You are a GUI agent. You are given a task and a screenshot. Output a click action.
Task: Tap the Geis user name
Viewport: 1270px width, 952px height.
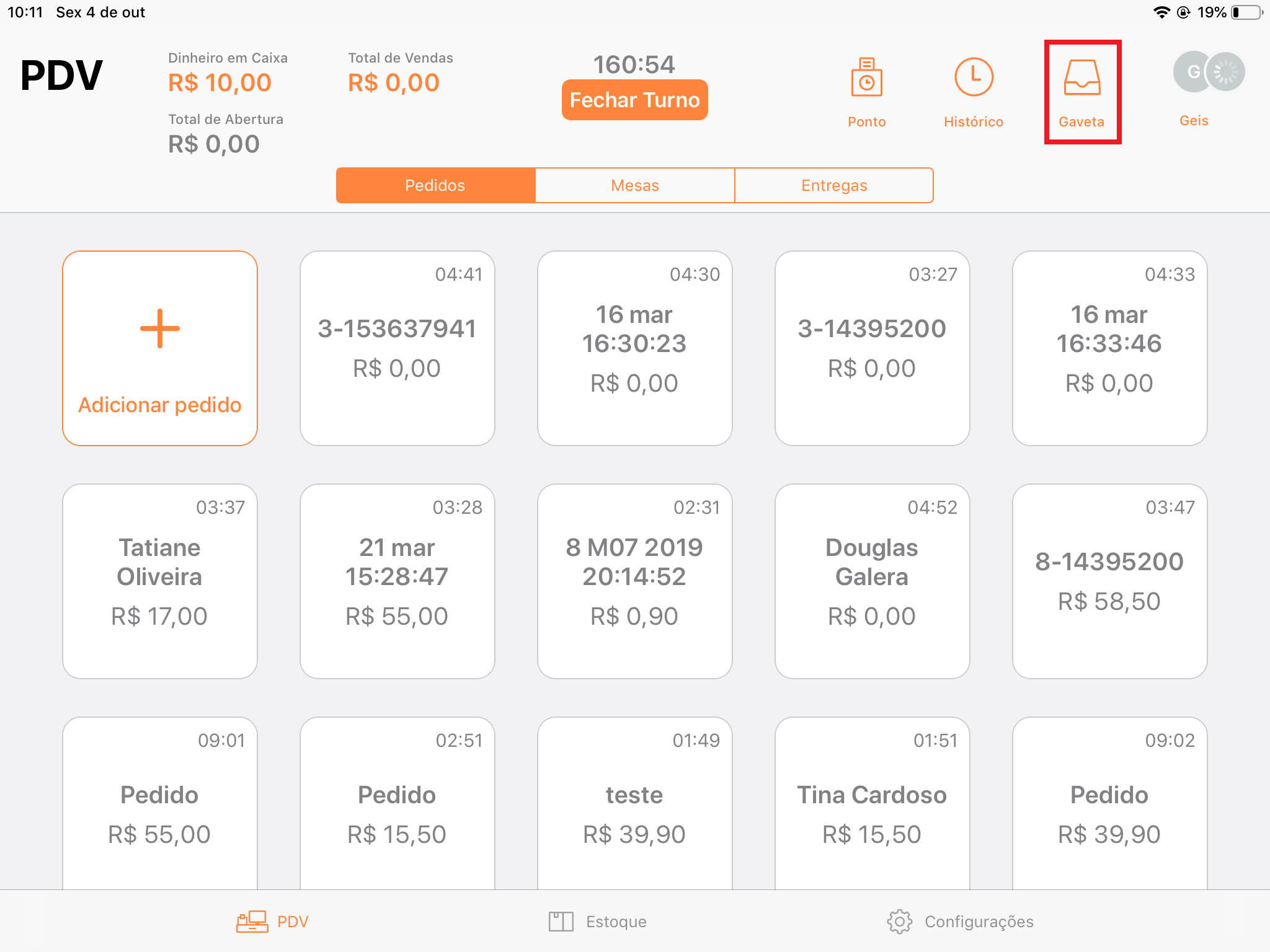[1194, 120]
